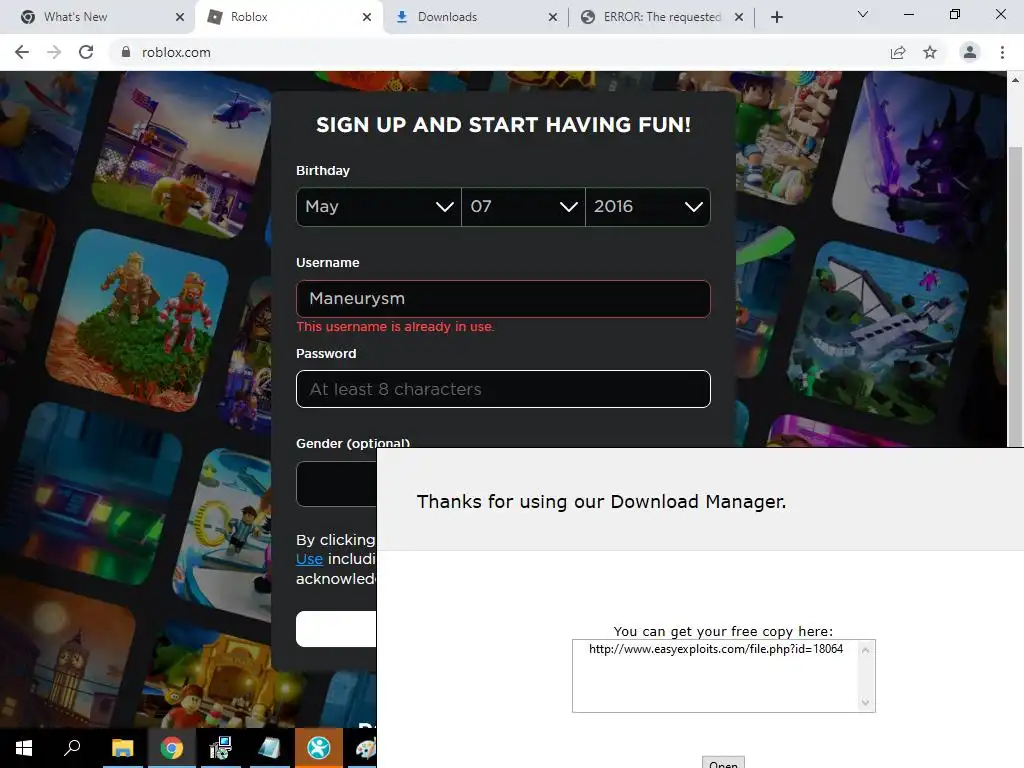Screen dimensions: 1024x768
Task: Click the orange highlighted taskbar app icon
Action: coord(319,748)
